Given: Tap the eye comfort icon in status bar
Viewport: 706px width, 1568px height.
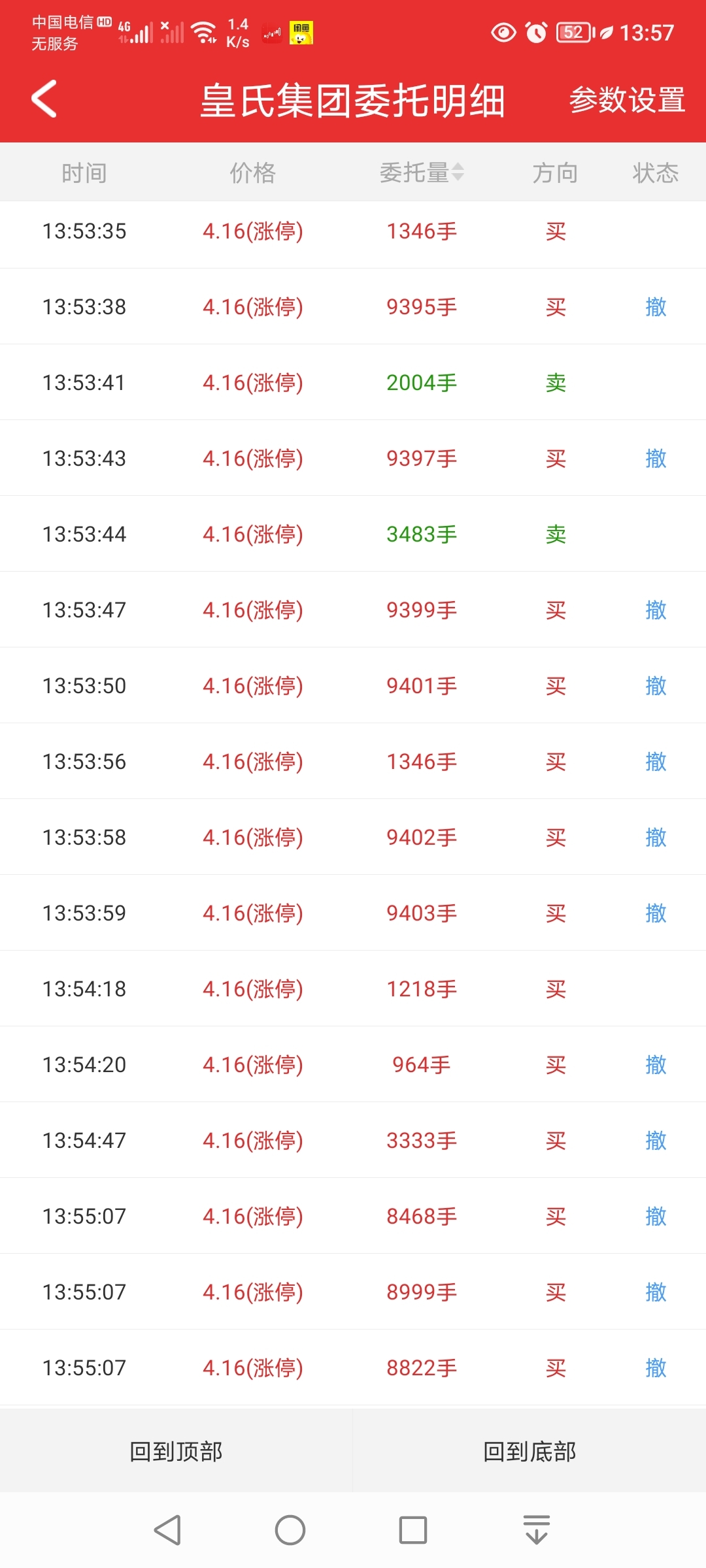Looking at the screenshot, I should pyautogui.click(x=503, y=32).
